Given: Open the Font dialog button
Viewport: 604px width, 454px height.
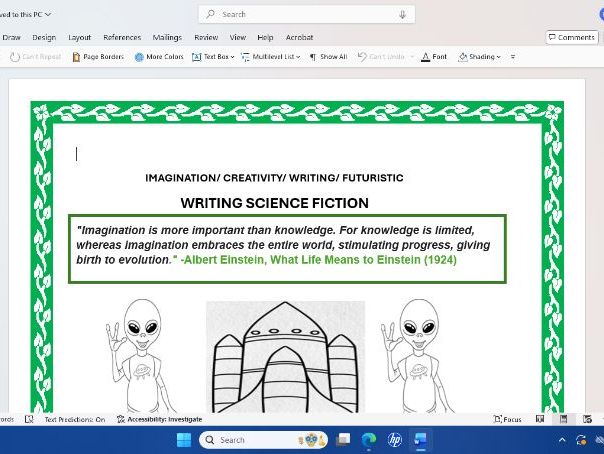Looking at the screenshot, I should (434, 57).
